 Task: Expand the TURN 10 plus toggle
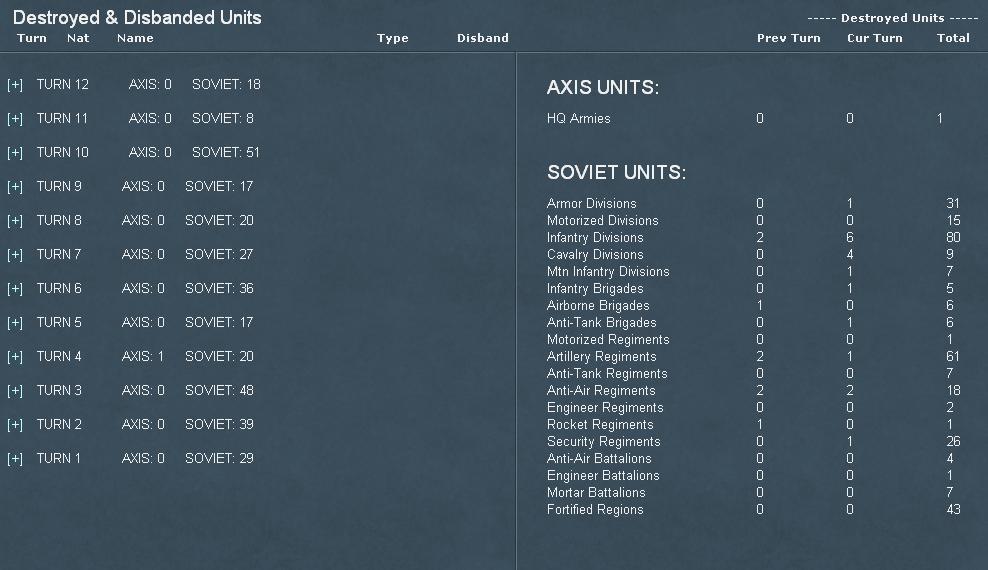point(15,153)
